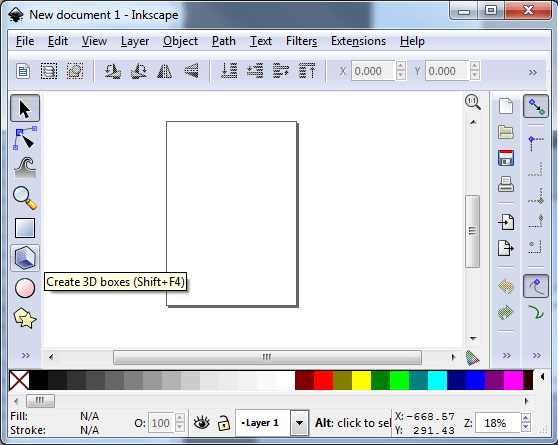Screen dimensions: 558x445
Task: Toggle Layer 1 visibility eye
Action: point(202,423)
